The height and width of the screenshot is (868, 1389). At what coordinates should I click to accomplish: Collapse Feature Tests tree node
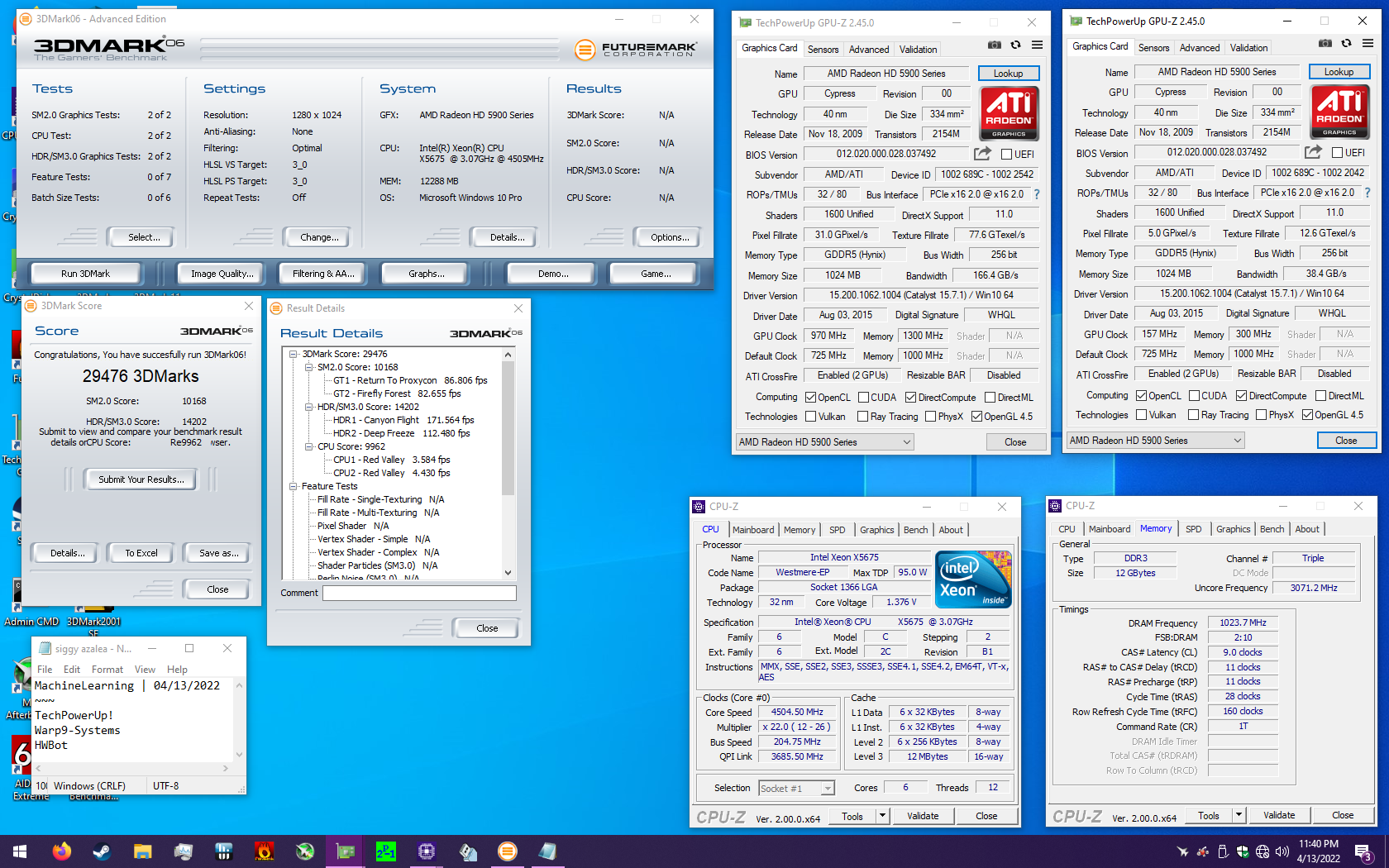(294, 486)
